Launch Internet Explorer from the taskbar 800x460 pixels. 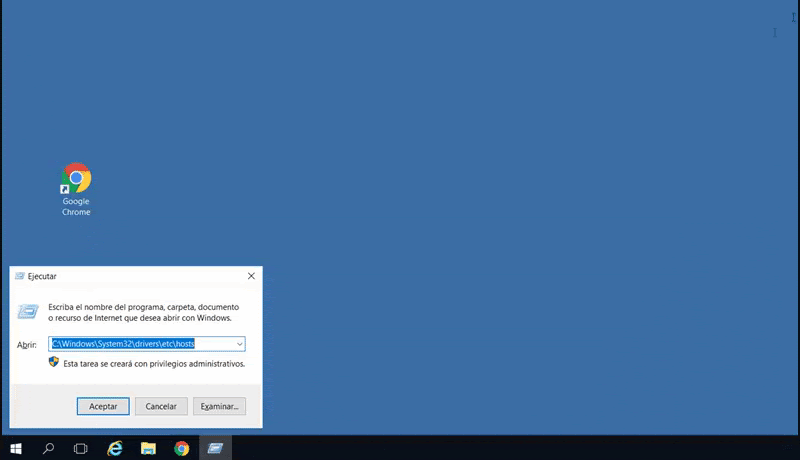point(115,448)
